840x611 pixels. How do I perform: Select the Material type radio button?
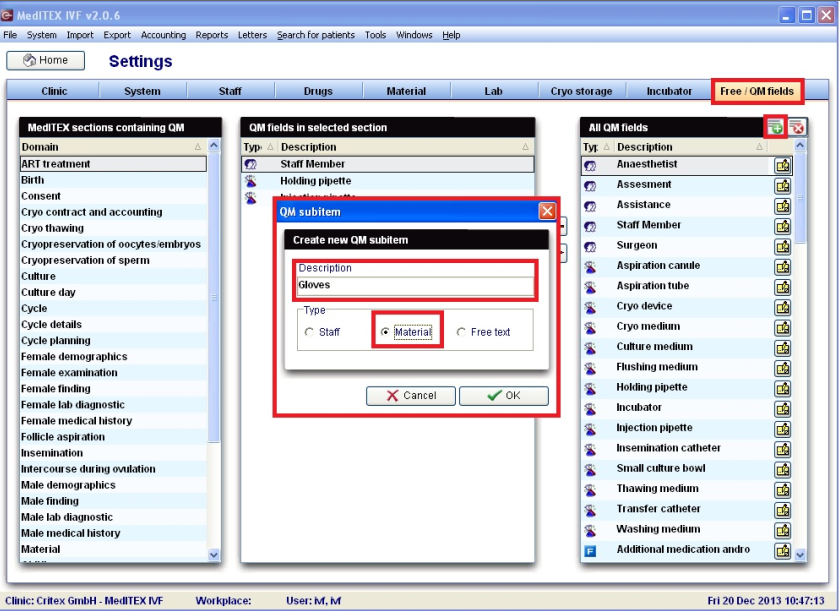[385, 332]
